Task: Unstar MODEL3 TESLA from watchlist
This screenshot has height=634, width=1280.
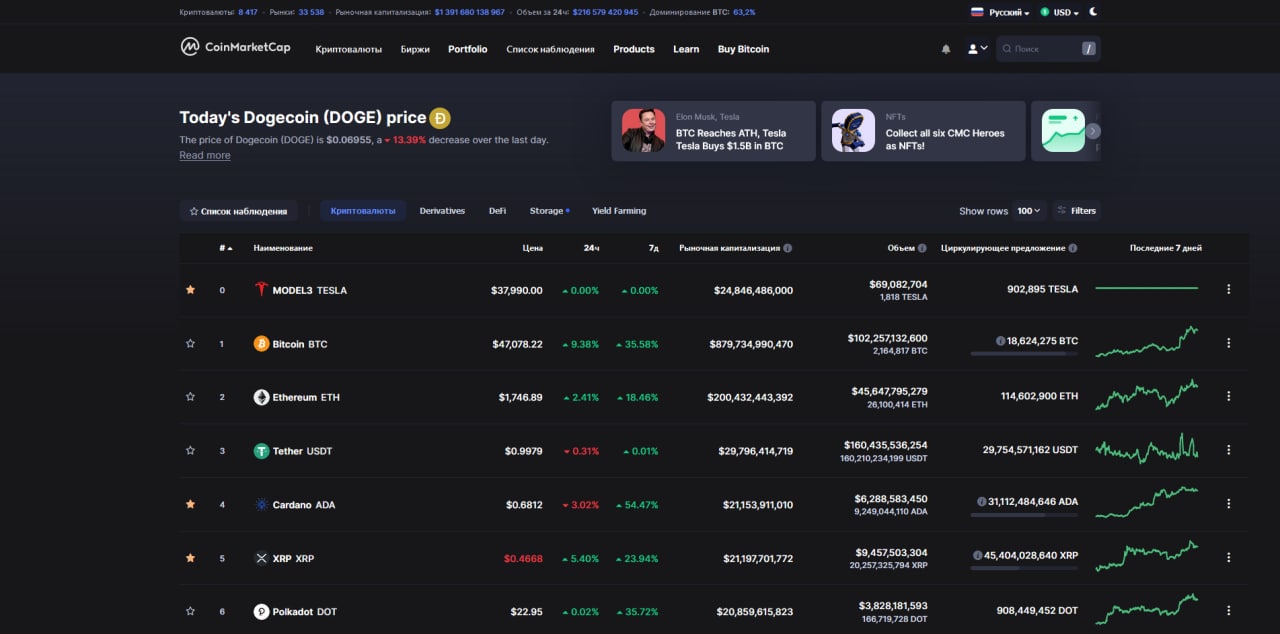Action: click(x=190, y=290)
